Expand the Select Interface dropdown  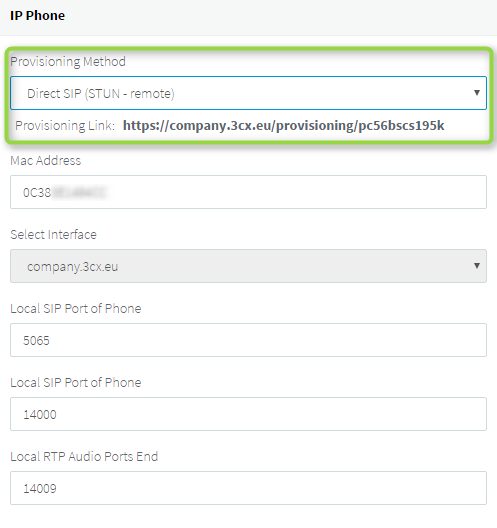click(x=248, y=266)
